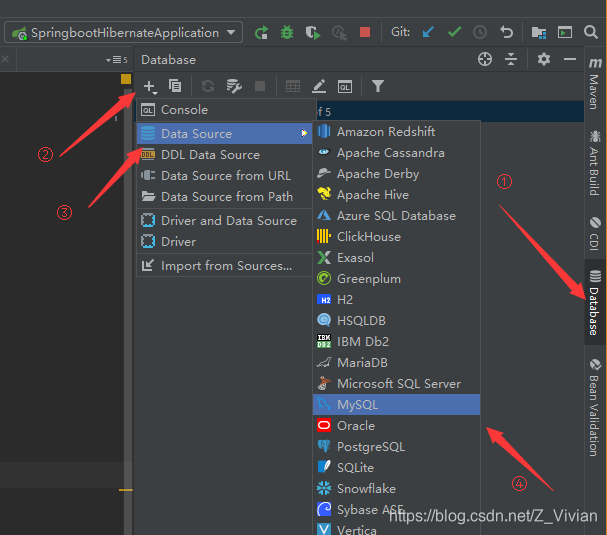Click the green Run/Rerun icon

pos(262,33)
